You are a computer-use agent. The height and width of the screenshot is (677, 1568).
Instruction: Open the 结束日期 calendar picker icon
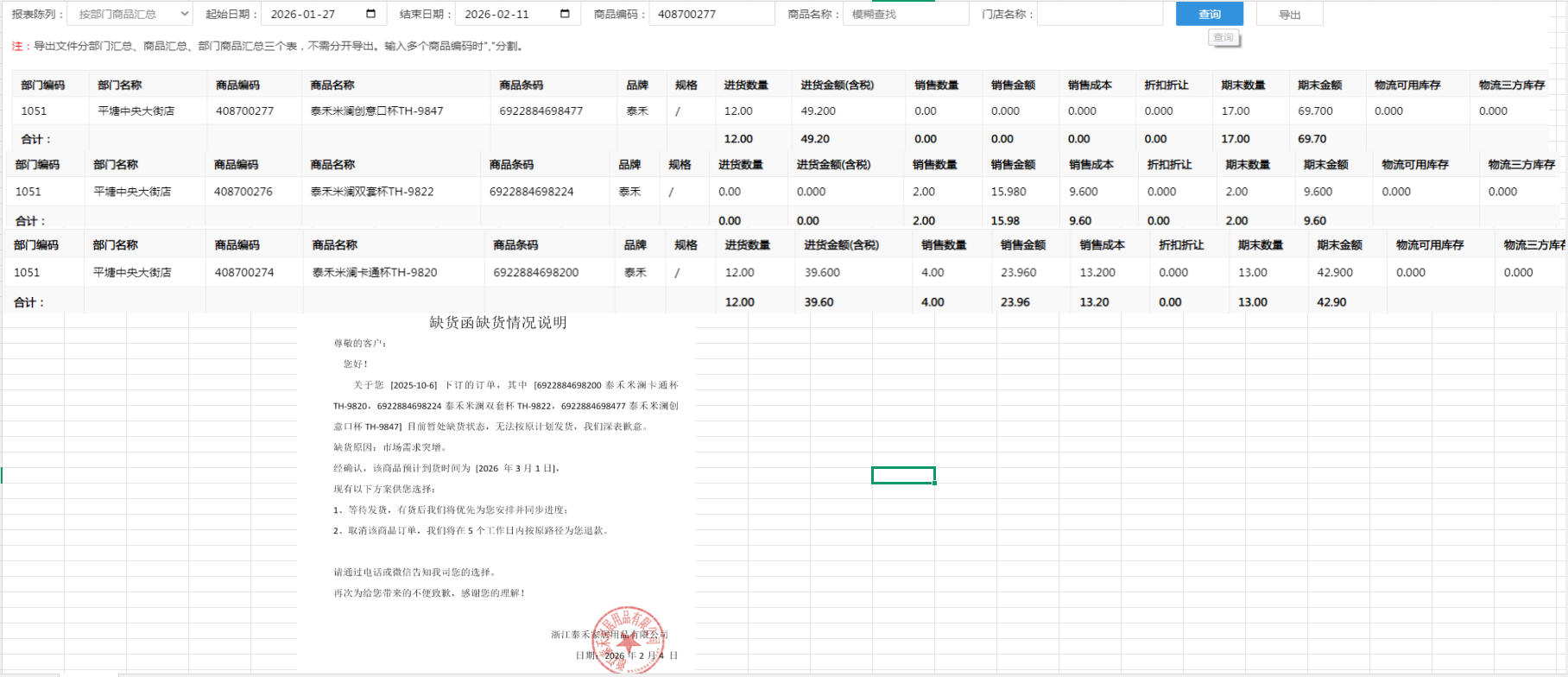coord(565,14)
